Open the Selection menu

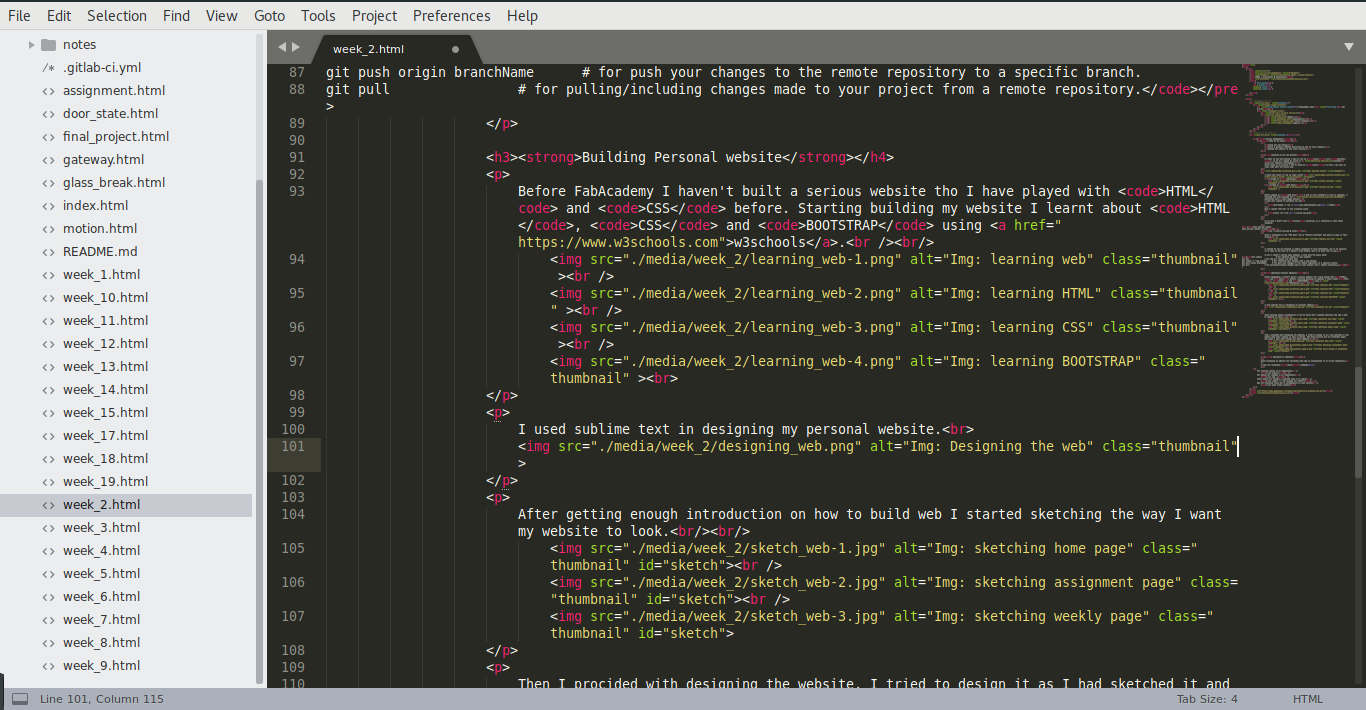[117, 16]
